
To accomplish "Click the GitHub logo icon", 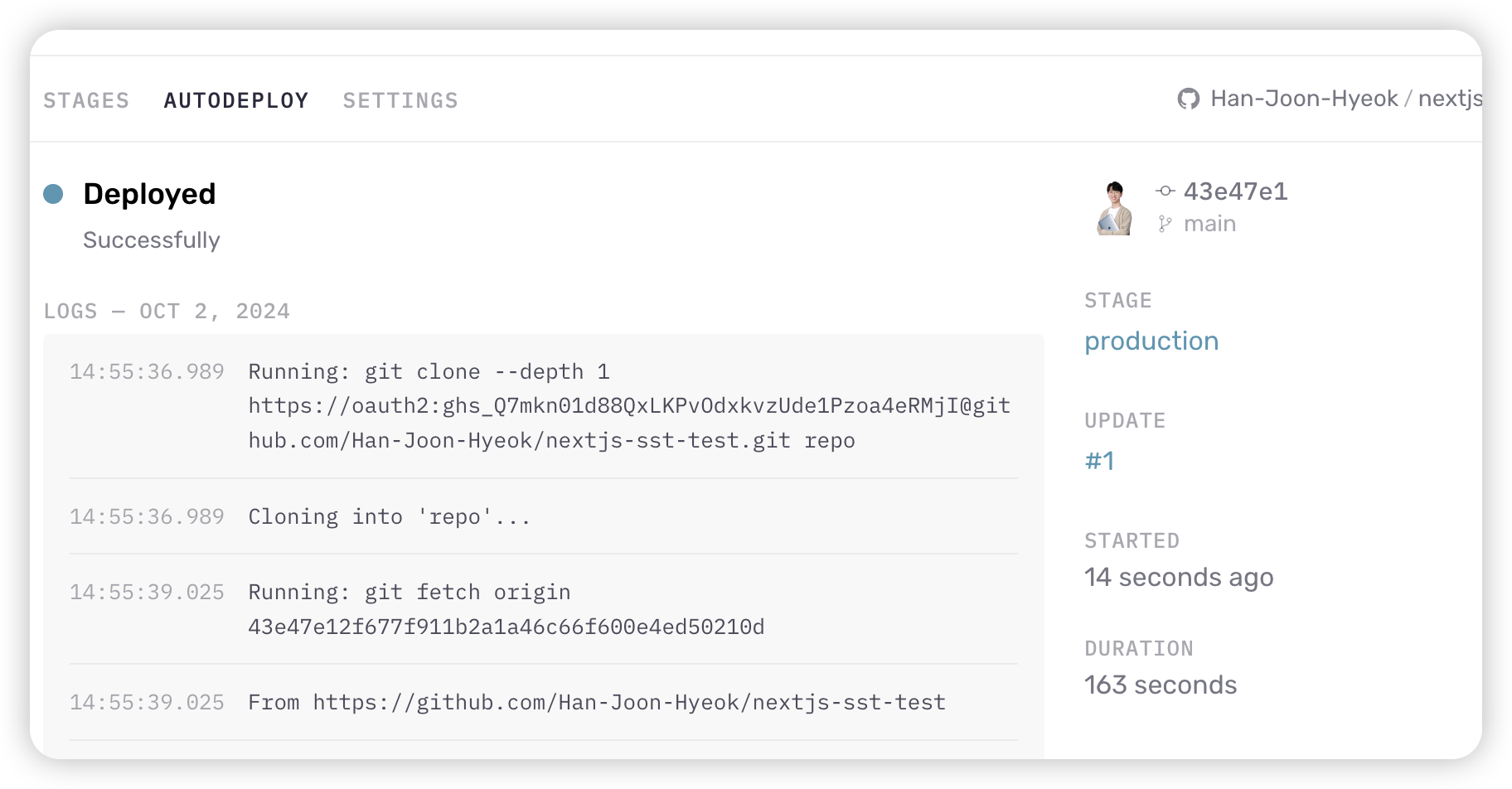I will click(1189, 99).
